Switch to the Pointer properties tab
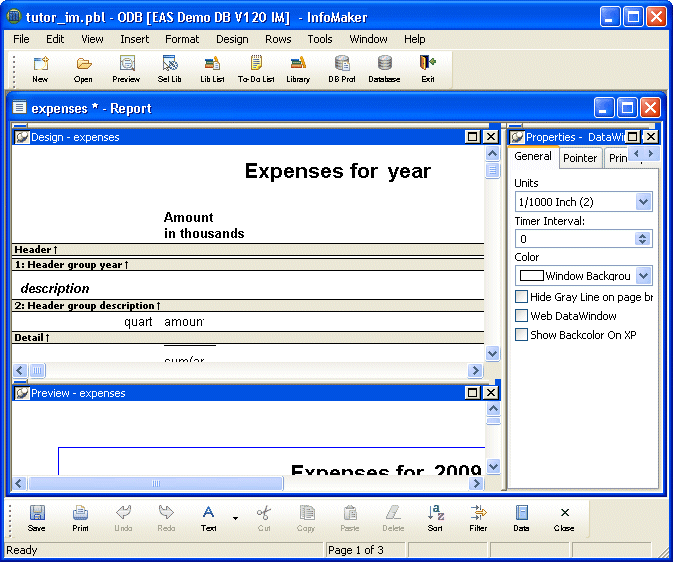The height and width of the screenshot is (562, 673). pos(580,158)
